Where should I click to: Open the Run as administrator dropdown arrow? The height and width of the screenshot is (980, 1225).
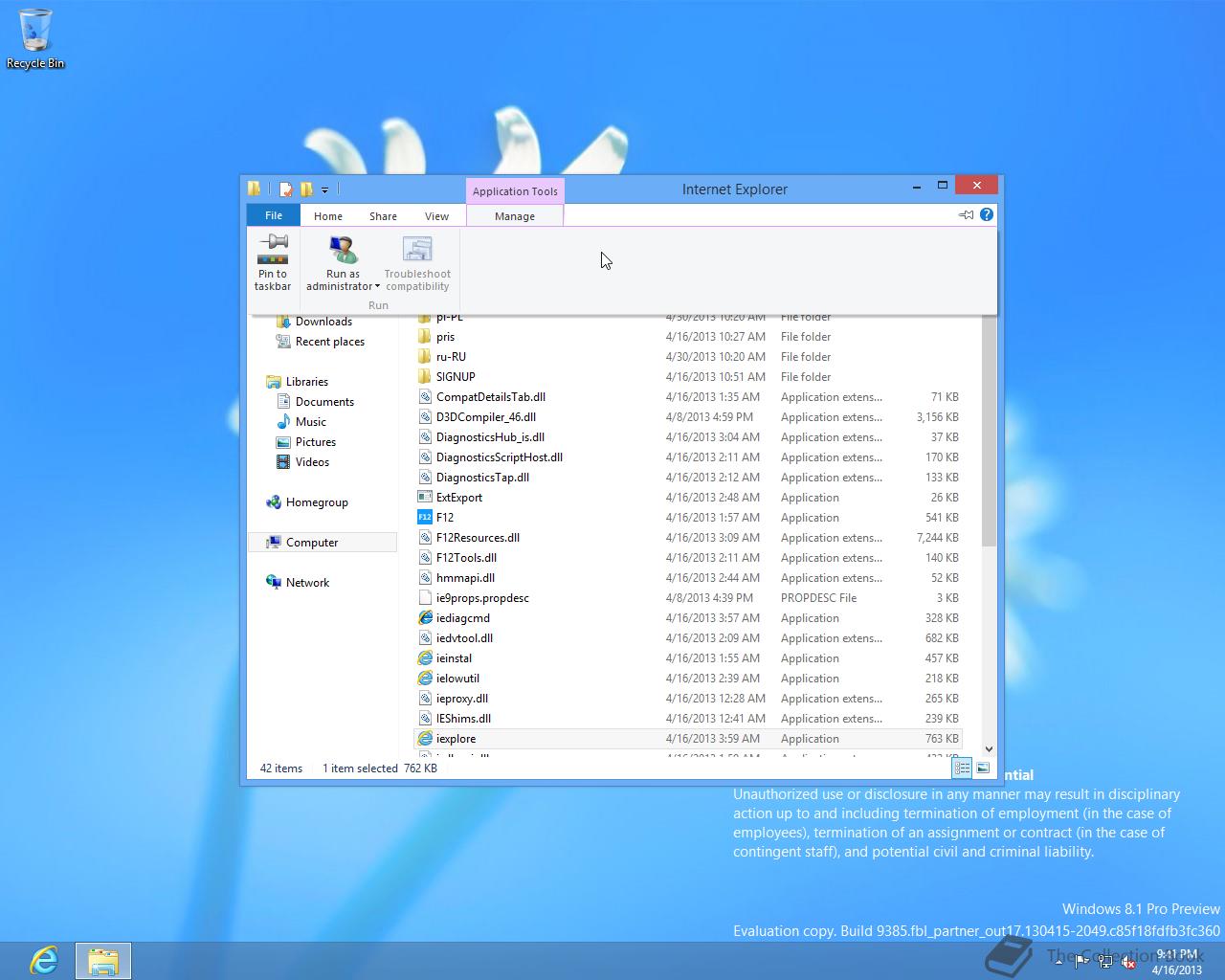point(377,286)
